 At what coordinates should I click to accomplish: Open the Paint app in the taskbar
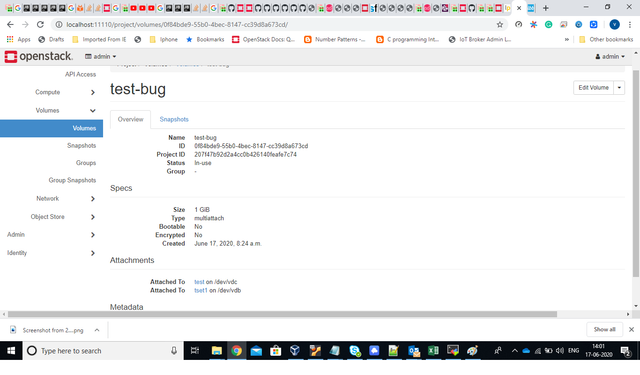pos(472,351)
